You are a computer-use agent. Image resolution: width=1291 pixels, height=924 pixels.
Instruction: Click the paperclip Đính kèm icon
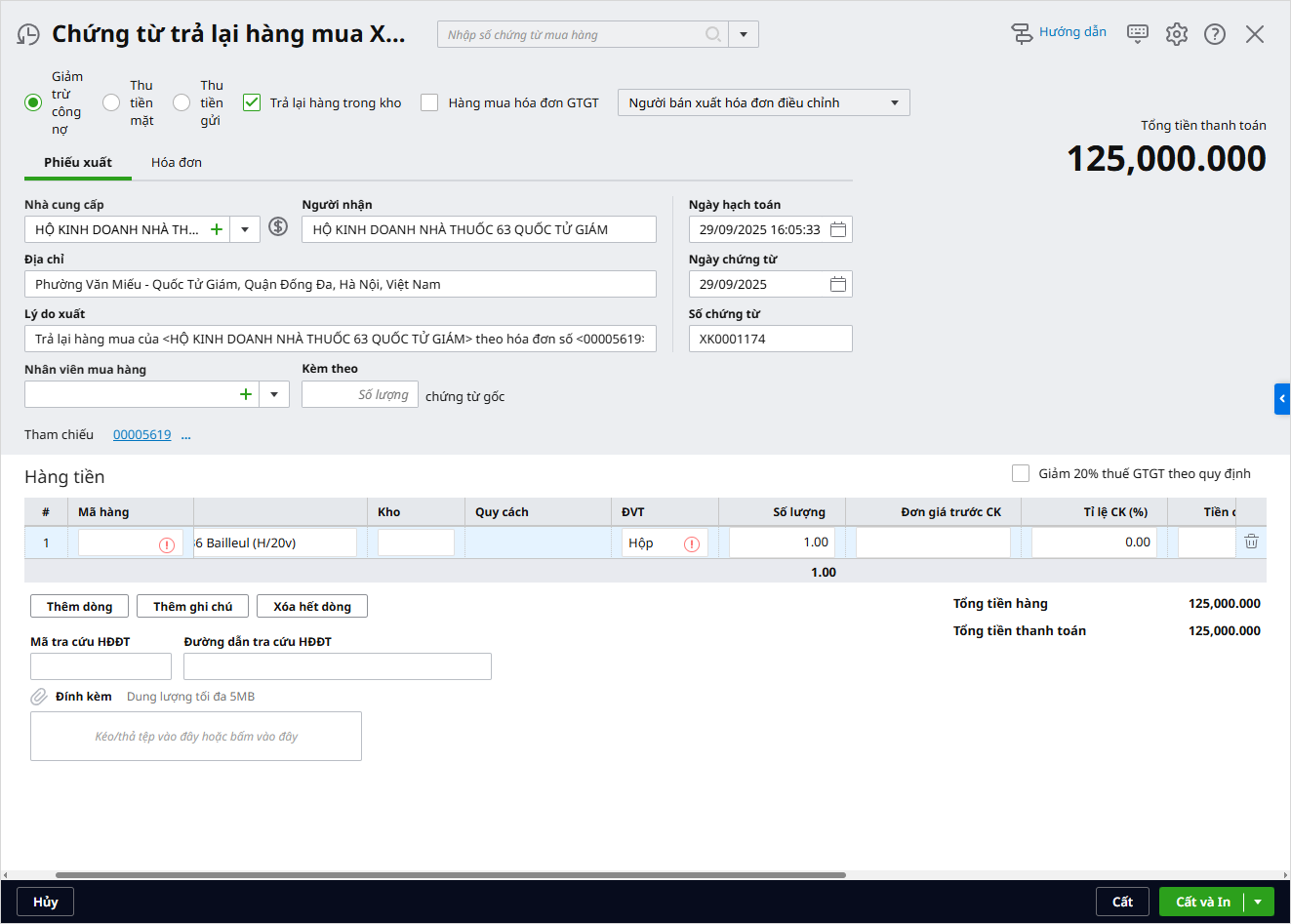coord(39,697)
